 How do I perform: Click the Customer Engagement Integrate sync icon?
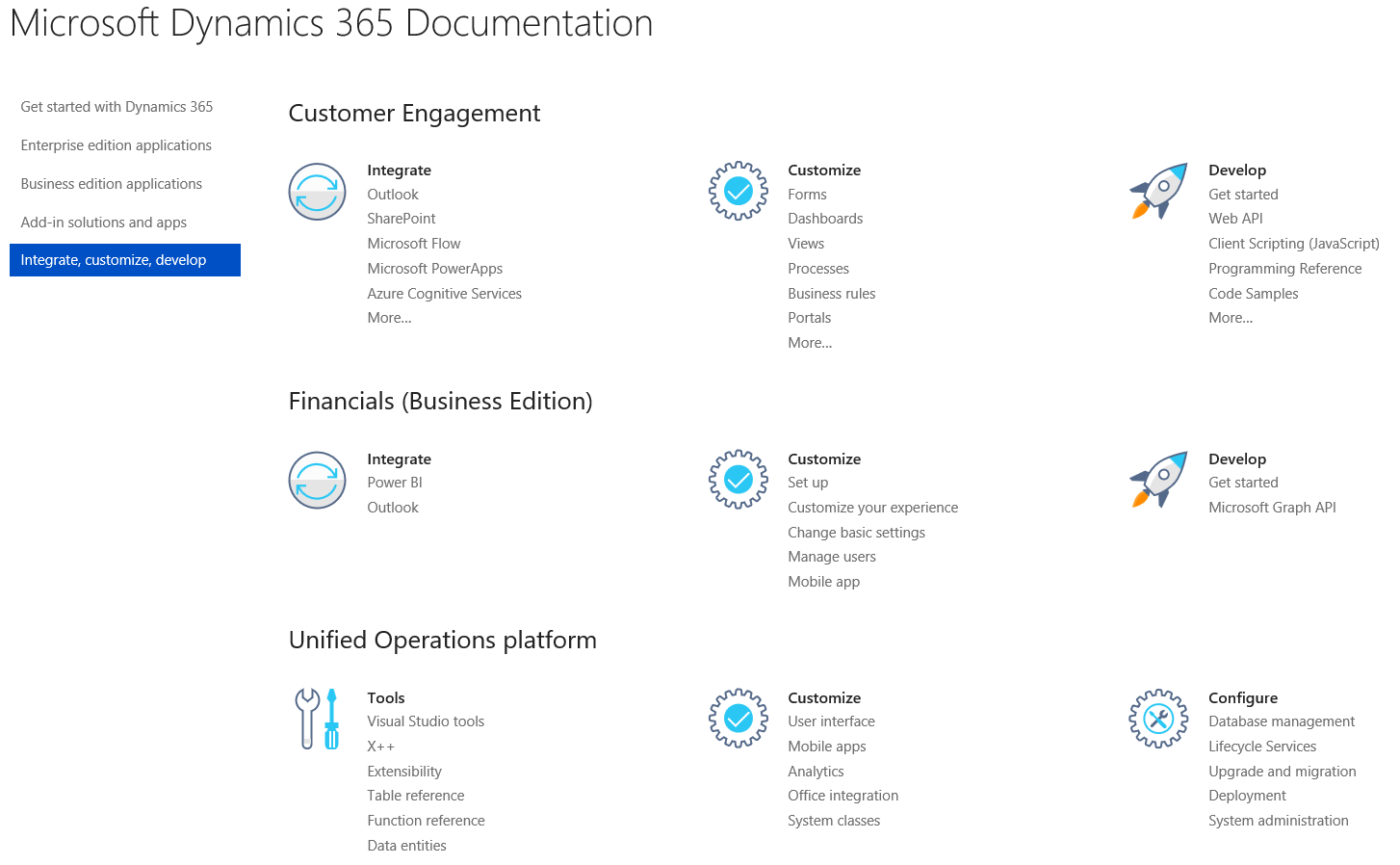[317, 192]
